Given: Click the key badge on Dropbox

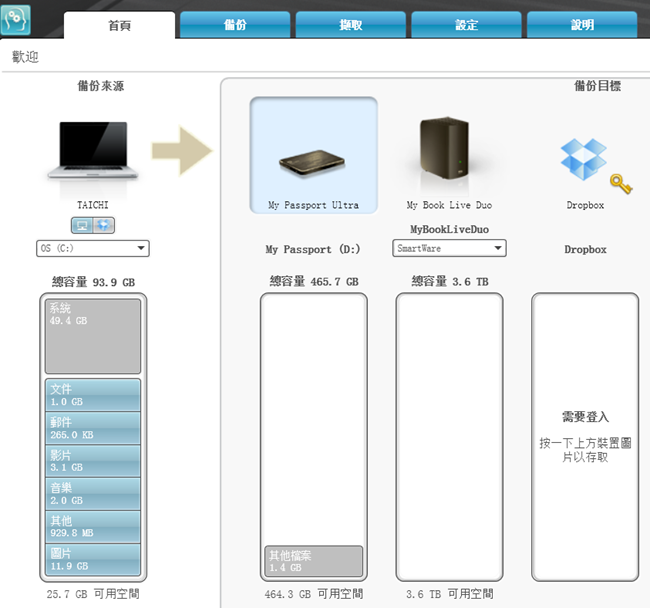Looking at the screenshot, I should click(x=620, y=184).
